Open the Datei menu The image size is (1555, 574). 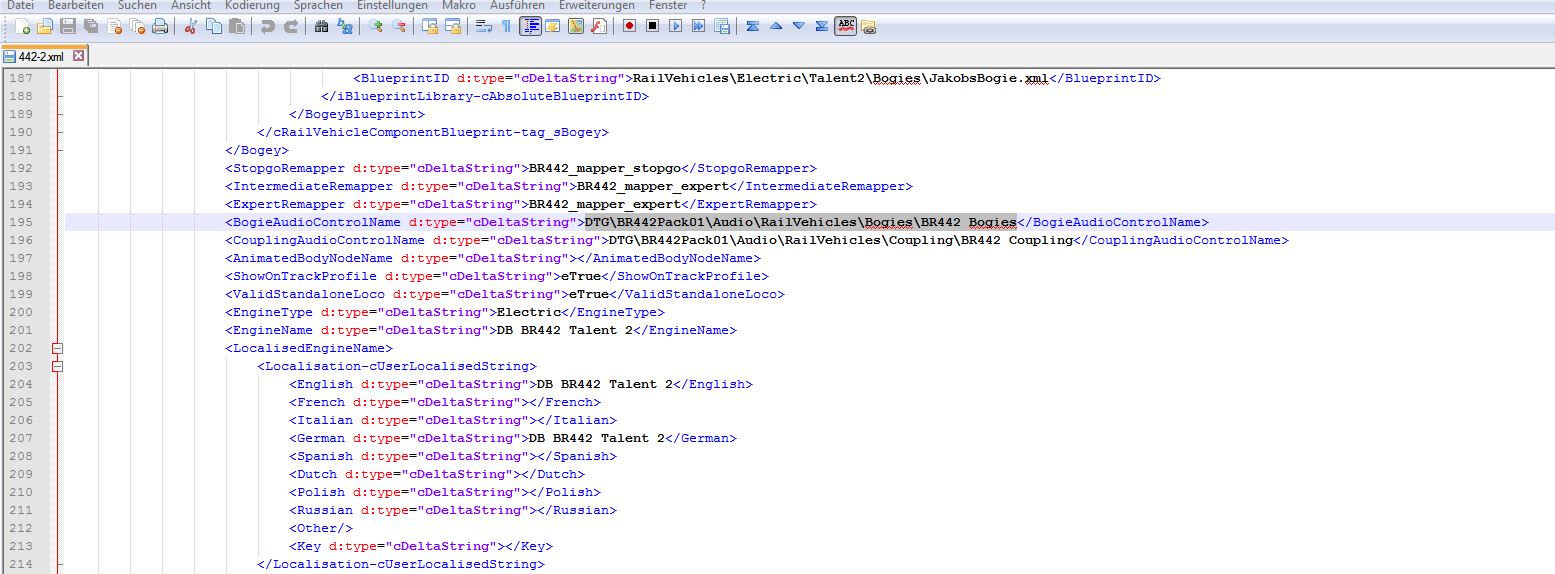coord(20,5)
